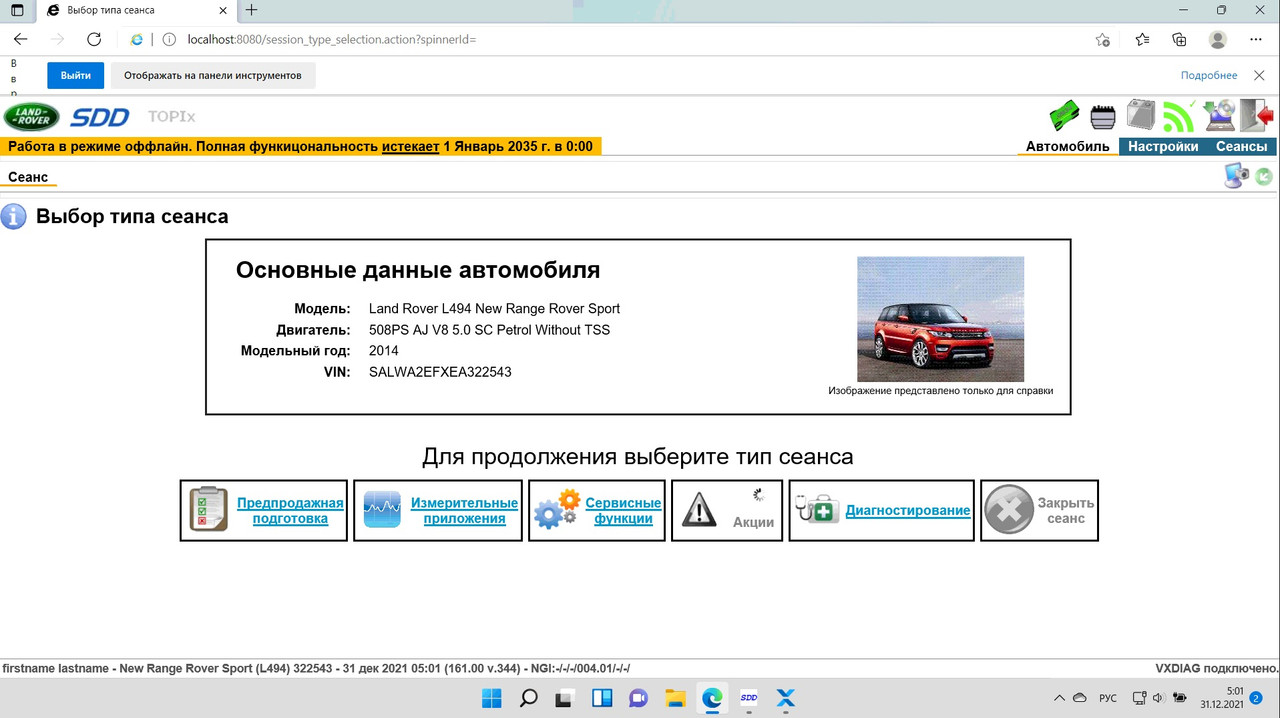Screen dimensions: 1280x718
Task: Close the browser notification bar
Action: click(1258, 75)
